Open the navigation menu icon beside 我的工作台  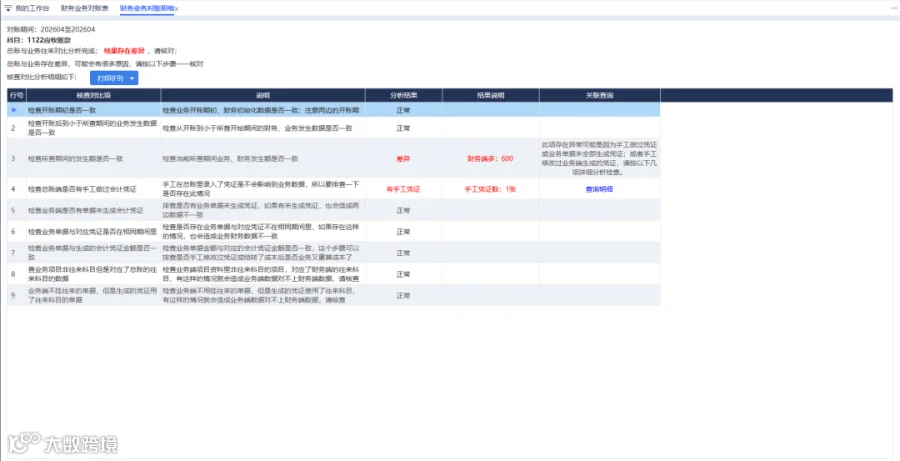tap(8, 9)
